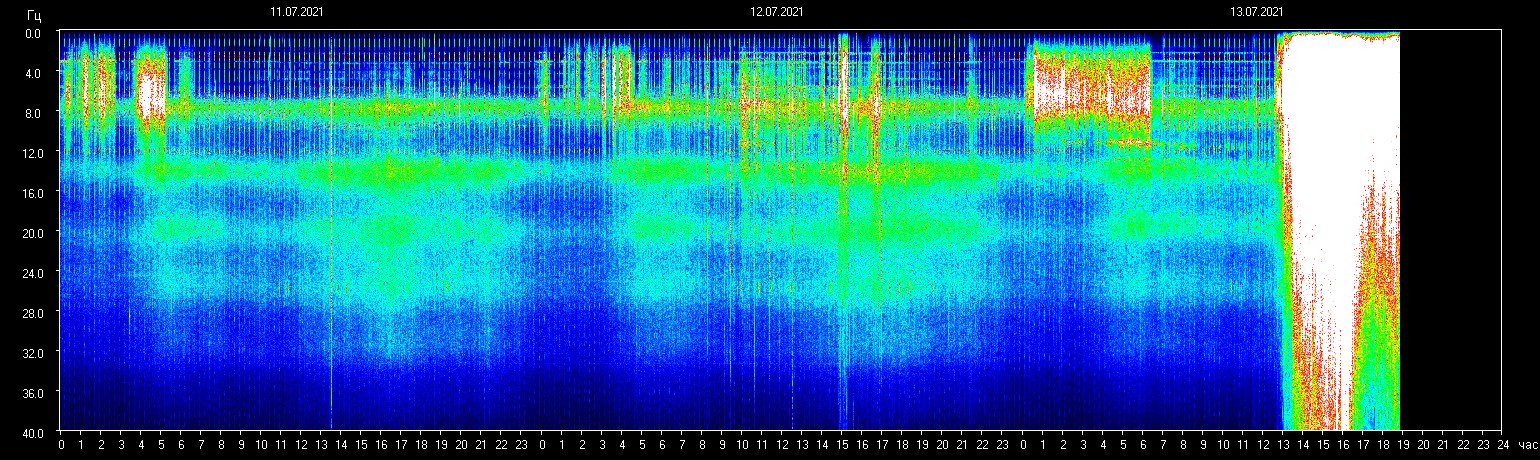The height and width of the screenshot is (460, 1540).
Task: Click the 4.0 frequency axis label
Action: [x=33, y=73]
